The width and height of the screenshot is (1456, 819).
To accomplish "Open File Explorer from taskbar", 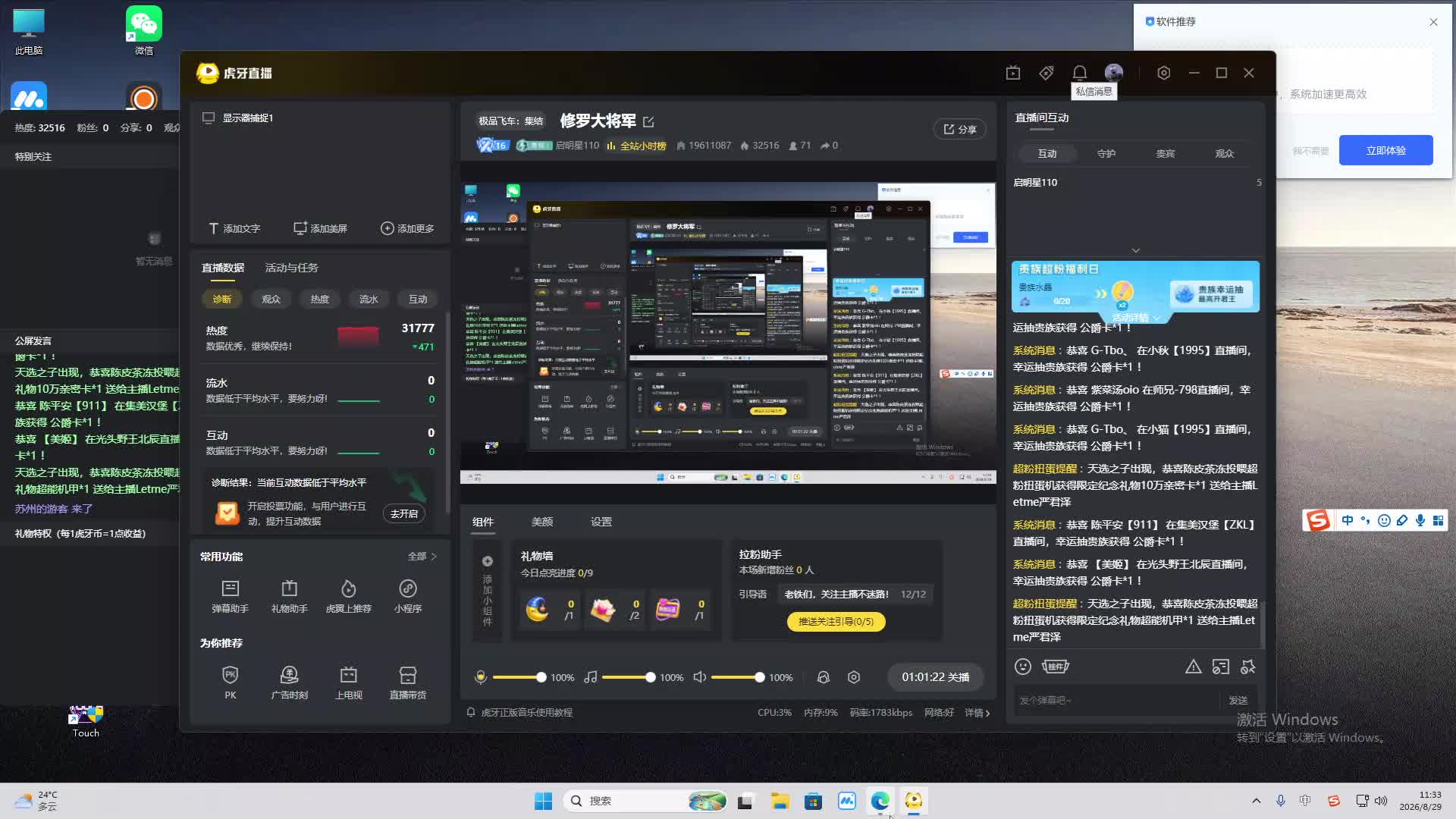I will point(780,801).
